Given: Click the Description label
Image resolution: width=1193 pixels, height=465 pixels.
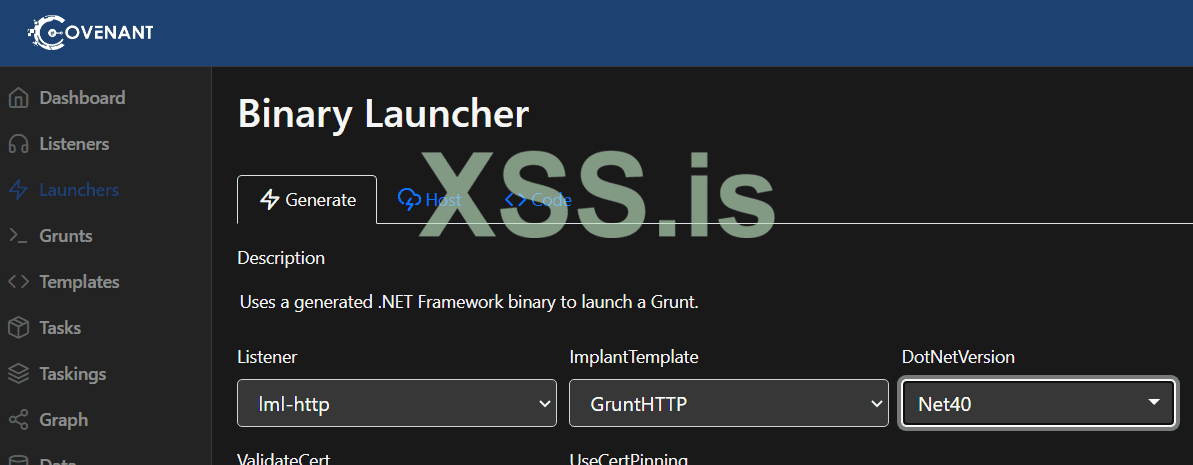Looking at the screenshot, I should pyautogui.click(x=281, y=258).
